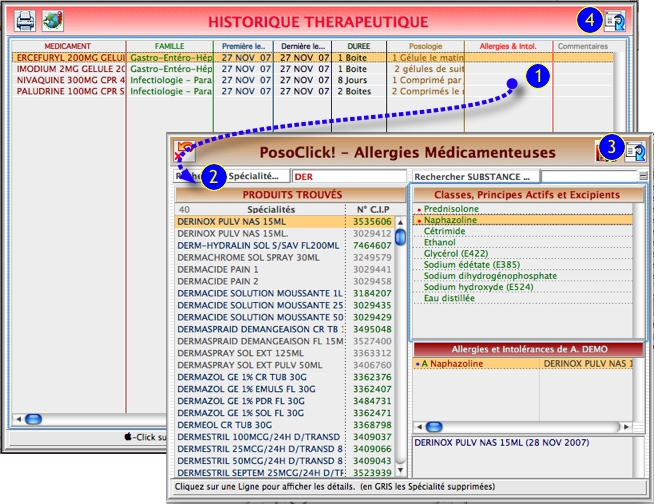Select DERMESTRIL 100MCG/24H D/TRANSD

285,437
